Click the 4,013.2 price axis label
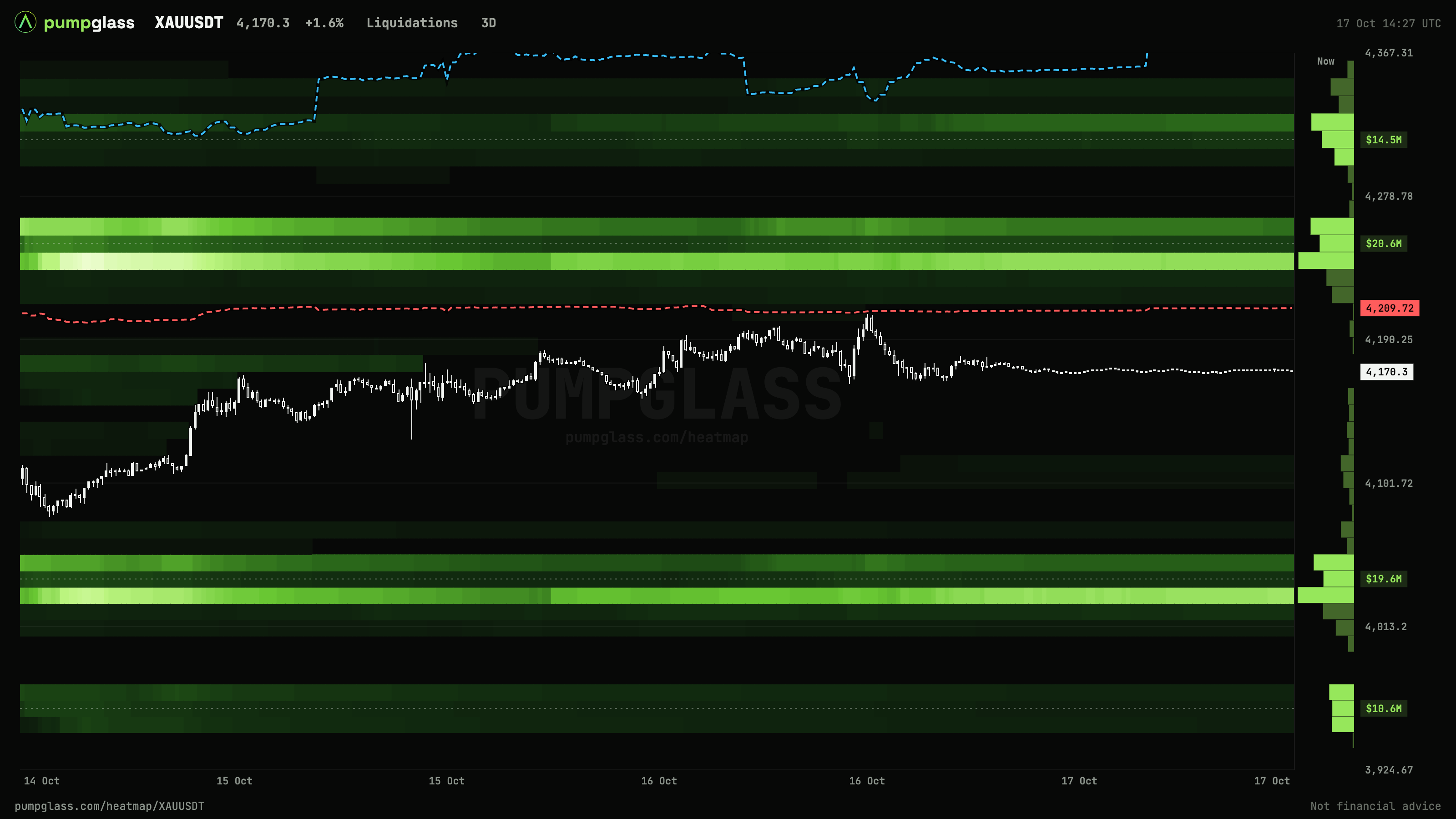The image size is (1456, 819). click(1386, 627)
